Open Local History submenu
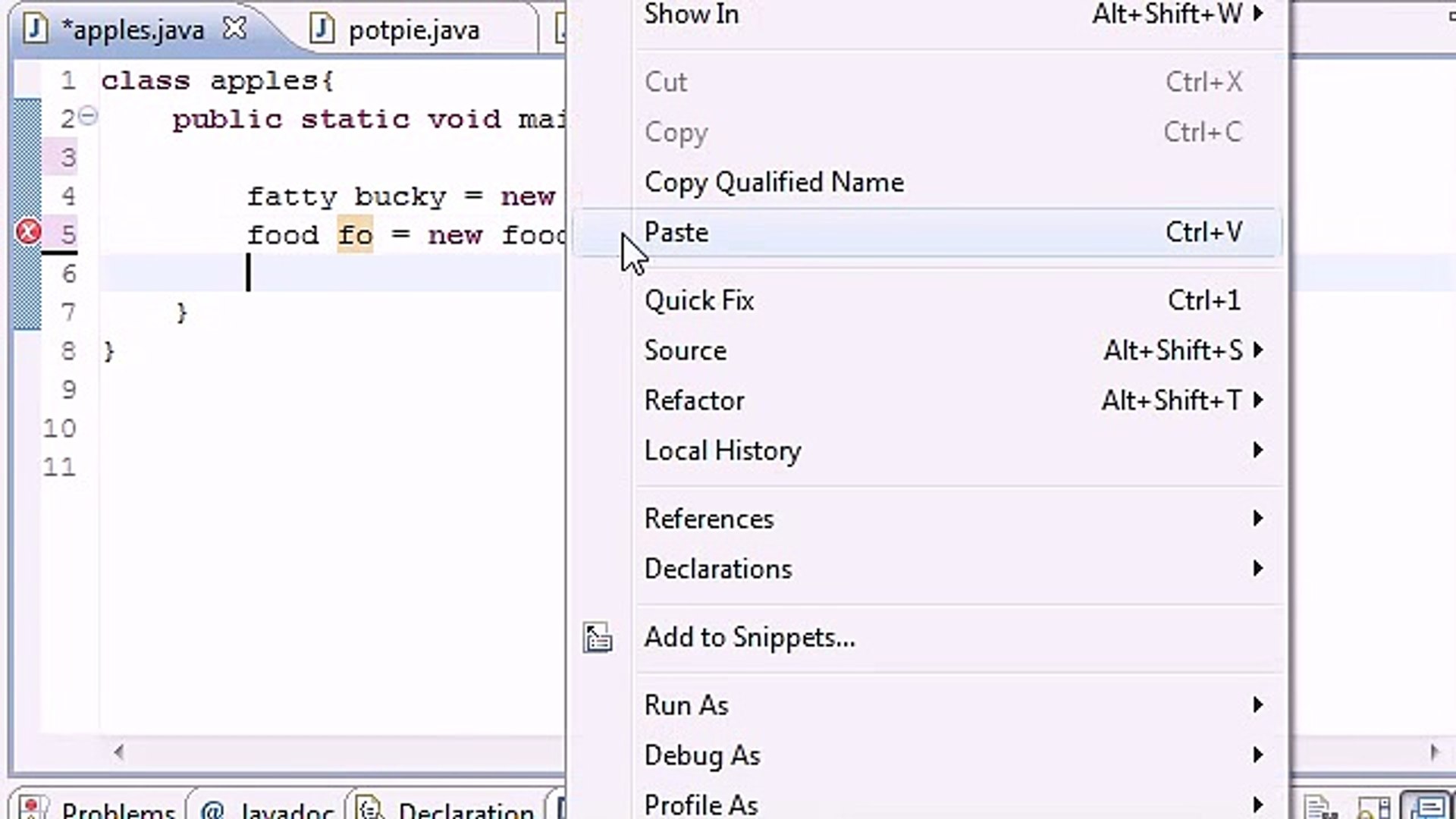Image resolution: width=1456 pixels, height=819 pixels. click(x=722, y=450)
